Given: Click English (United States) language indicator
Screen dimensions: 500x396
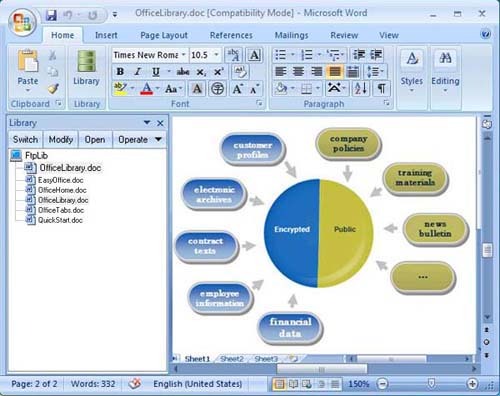Looking at the screenshot, I should (197, 384).
